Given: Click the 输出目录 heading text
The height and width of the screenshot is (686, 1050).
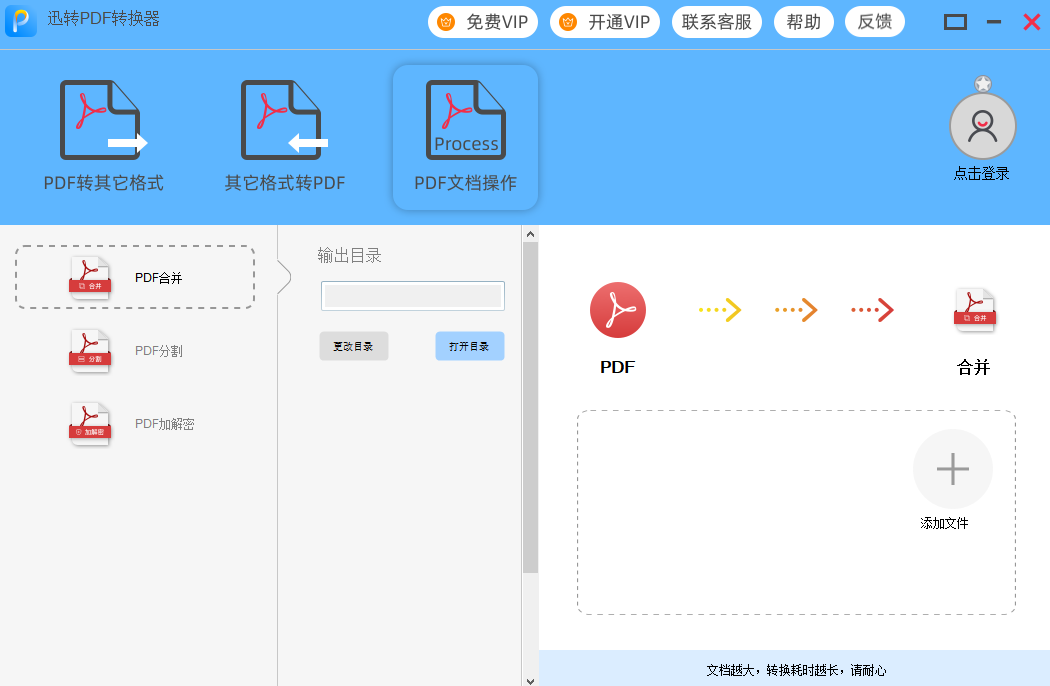Looking at the screenshot, I should [x=350, y=255].
